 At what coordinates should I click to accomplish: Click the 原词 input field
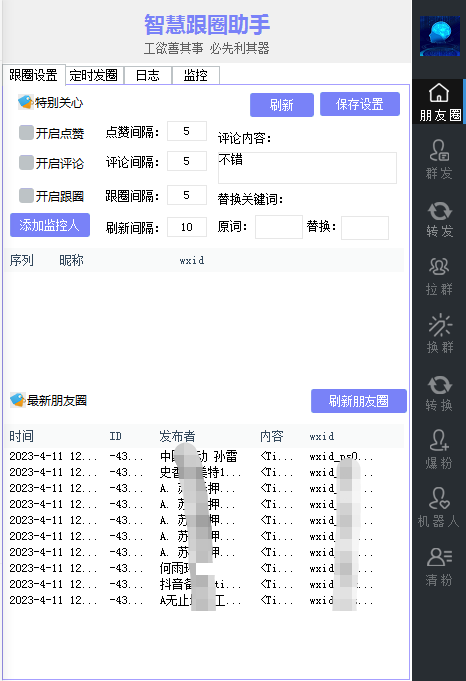click(279, 227)
